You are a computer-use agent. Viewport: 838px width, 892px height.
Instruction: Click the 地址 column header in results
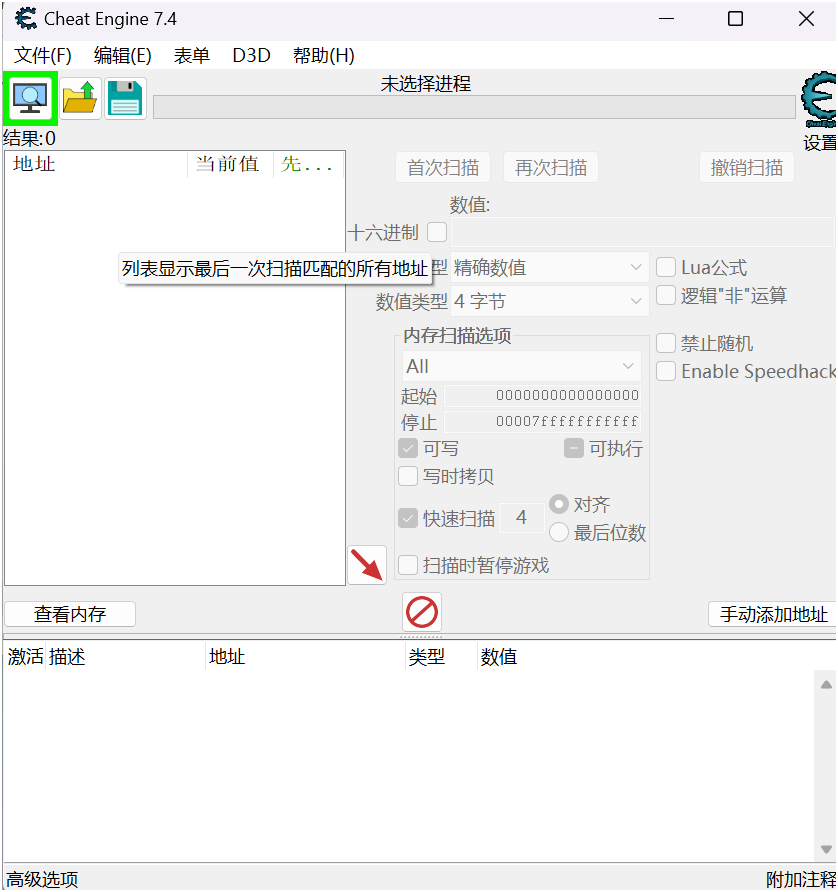(x=96, y=164)
